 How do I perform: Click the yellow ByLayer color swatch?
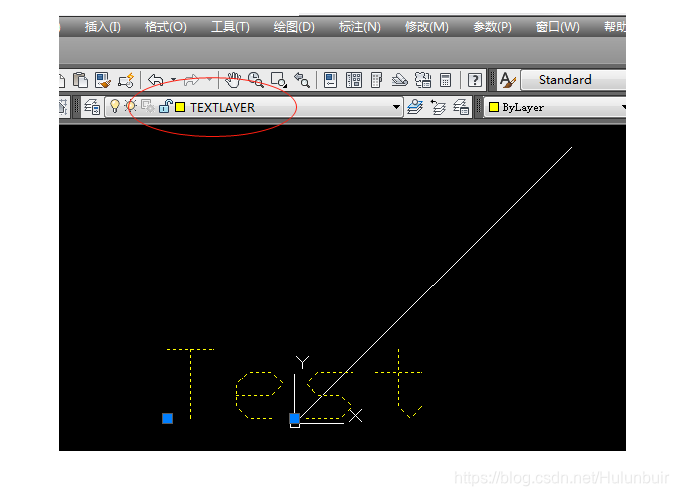coord(494,107)
